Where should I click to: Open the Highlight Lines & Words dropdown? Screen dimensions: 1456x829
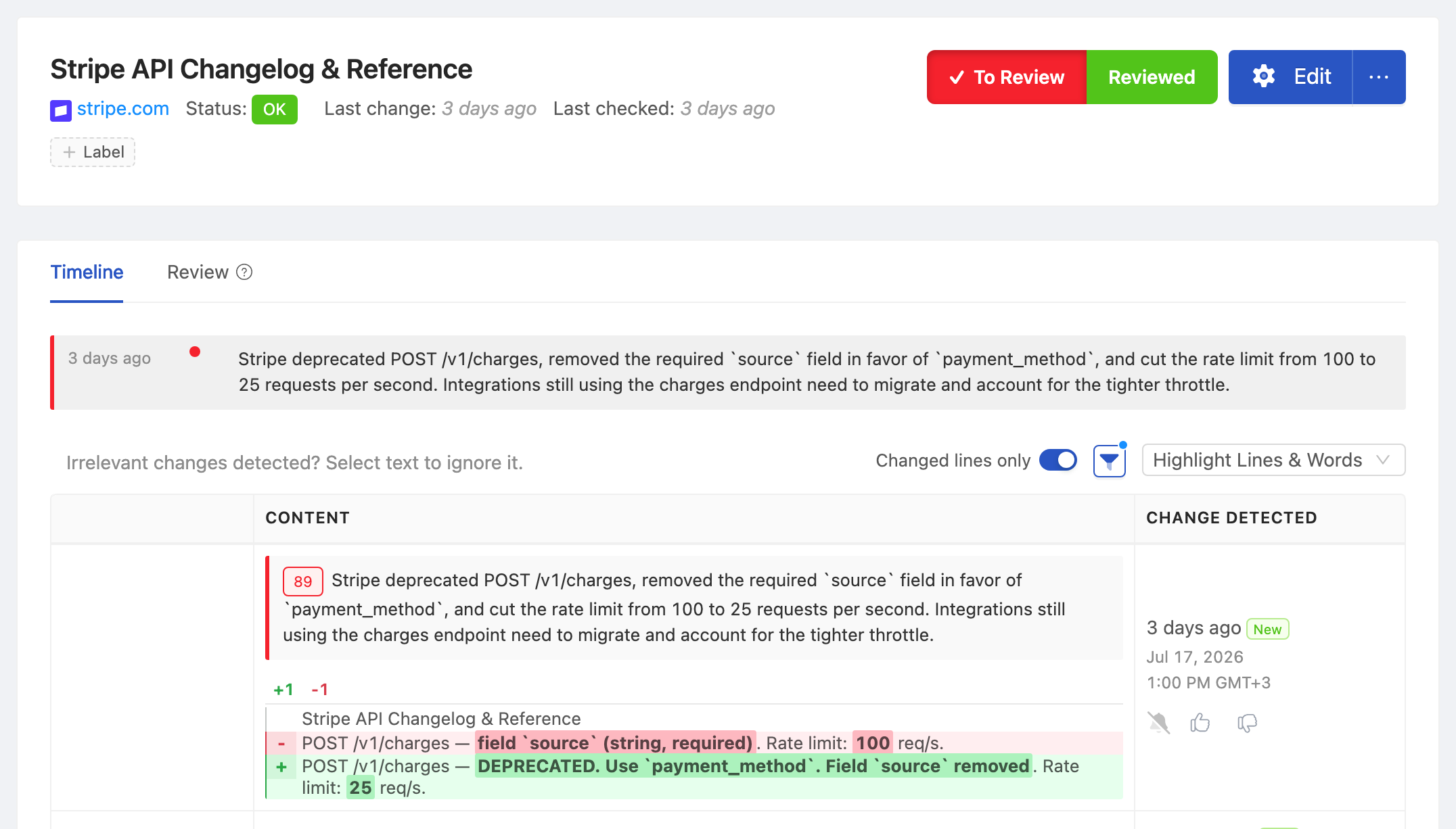tap(1273, 460)
